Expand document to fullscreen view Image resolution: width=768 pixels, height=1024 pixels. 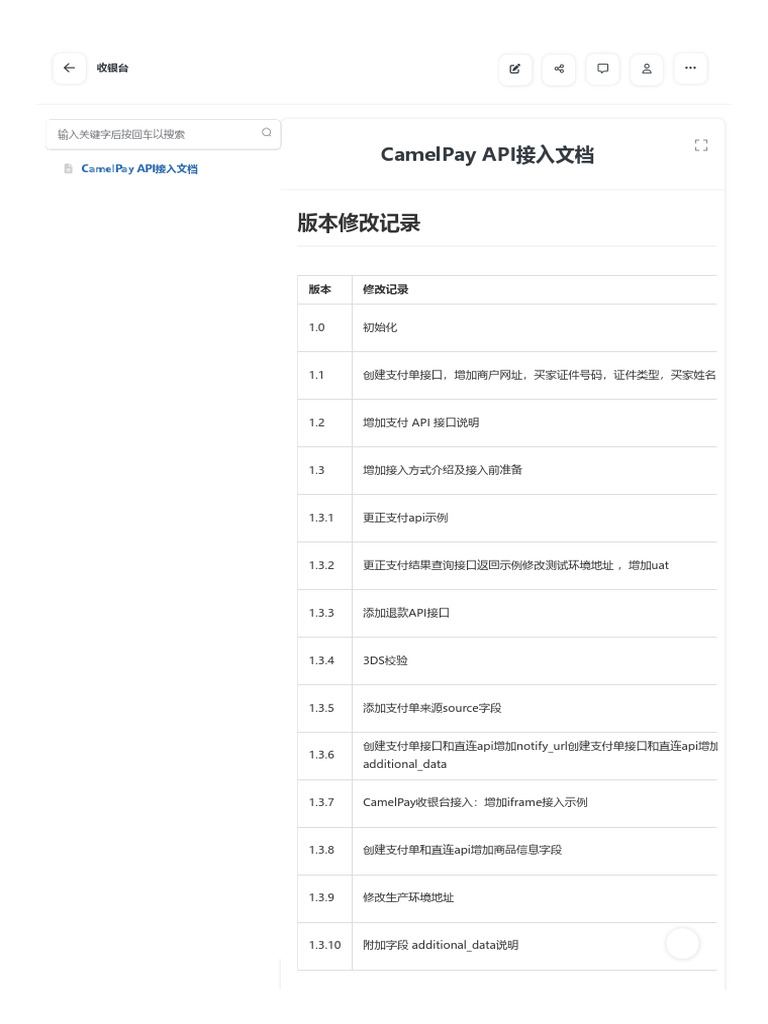click(x=701, y=146)
